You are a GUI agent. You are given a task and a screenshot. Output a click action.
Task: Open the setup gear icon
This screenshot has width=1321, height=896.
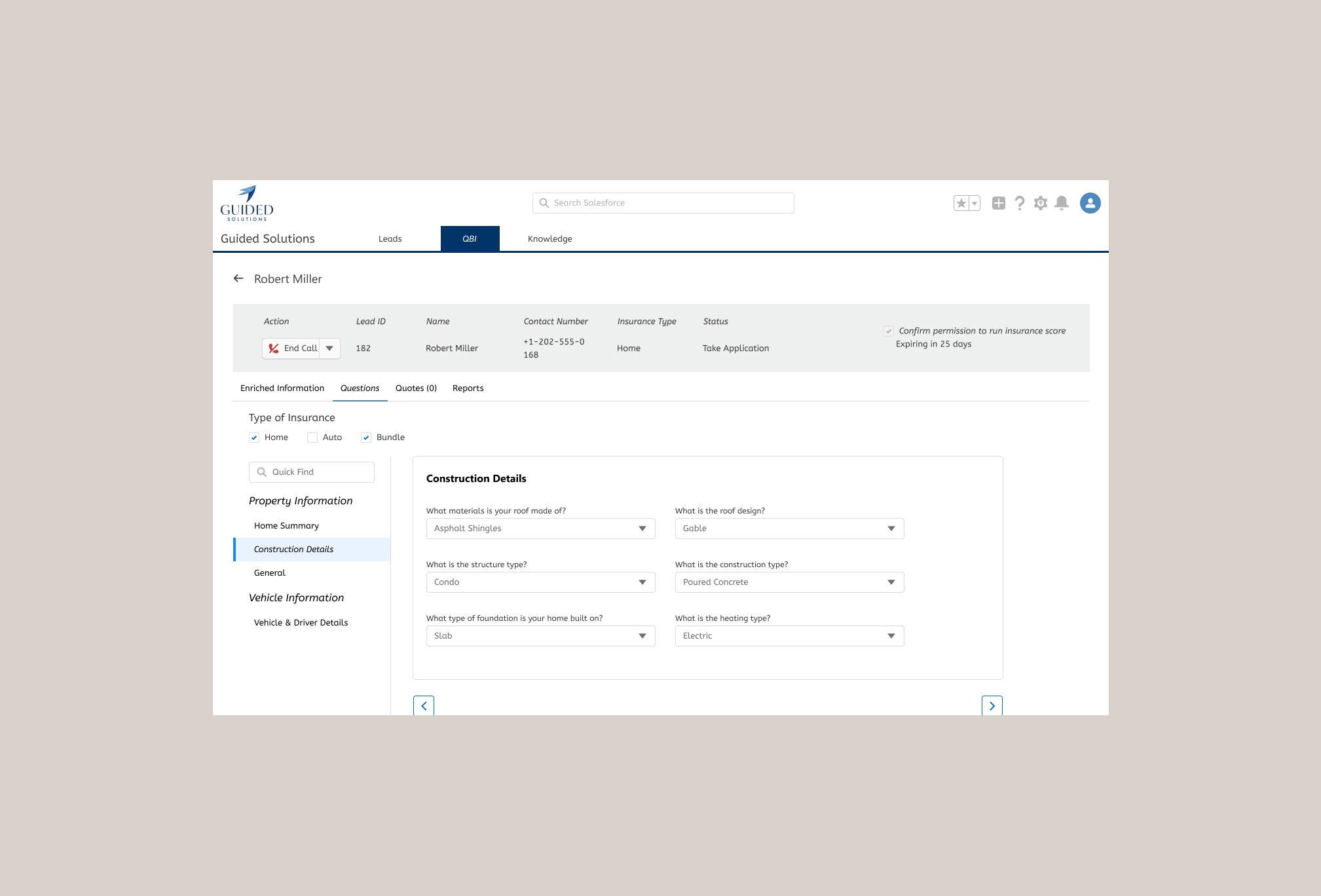[1040, 203]
